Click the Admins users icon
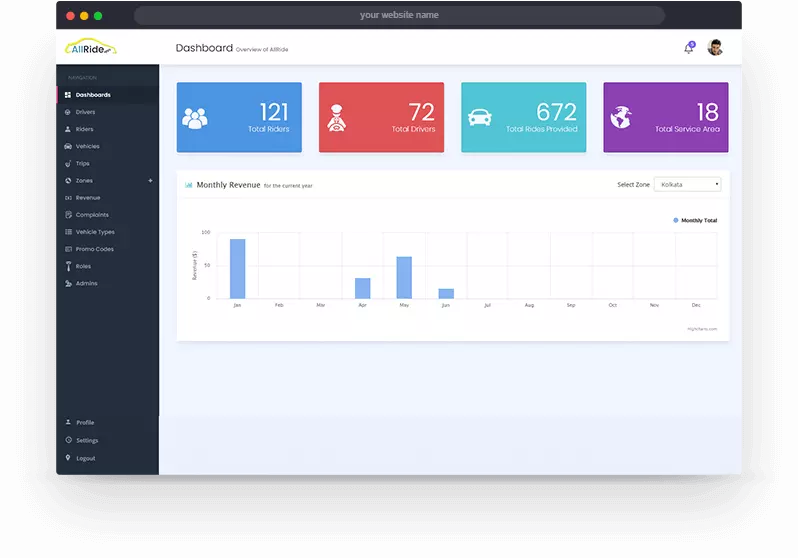The height and width of the screenshot is (558, 798). point(68,284)
